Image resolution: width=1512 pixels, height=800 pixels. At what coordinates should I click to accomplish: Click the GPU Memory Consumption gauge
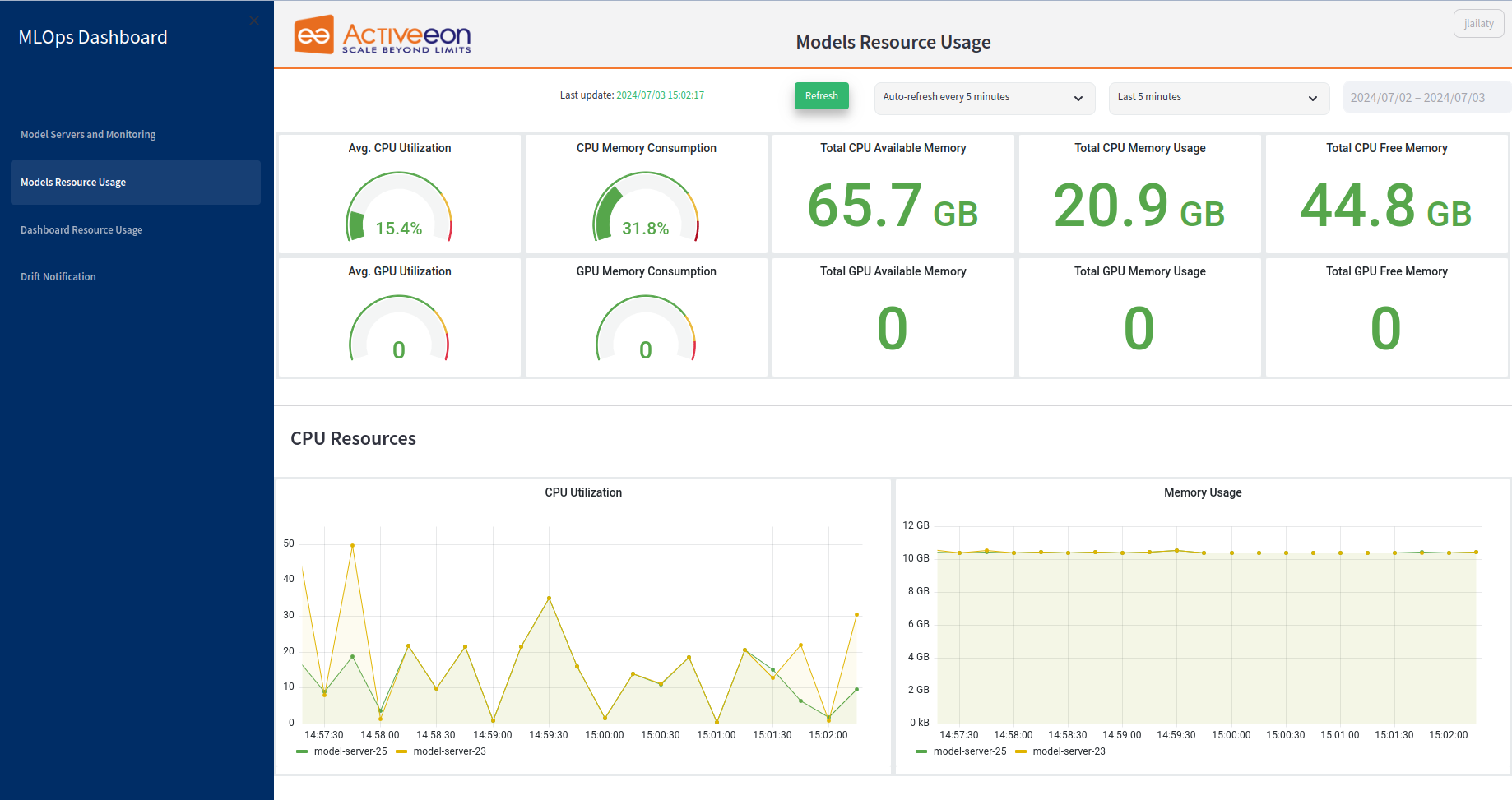(x=646, y=329)
